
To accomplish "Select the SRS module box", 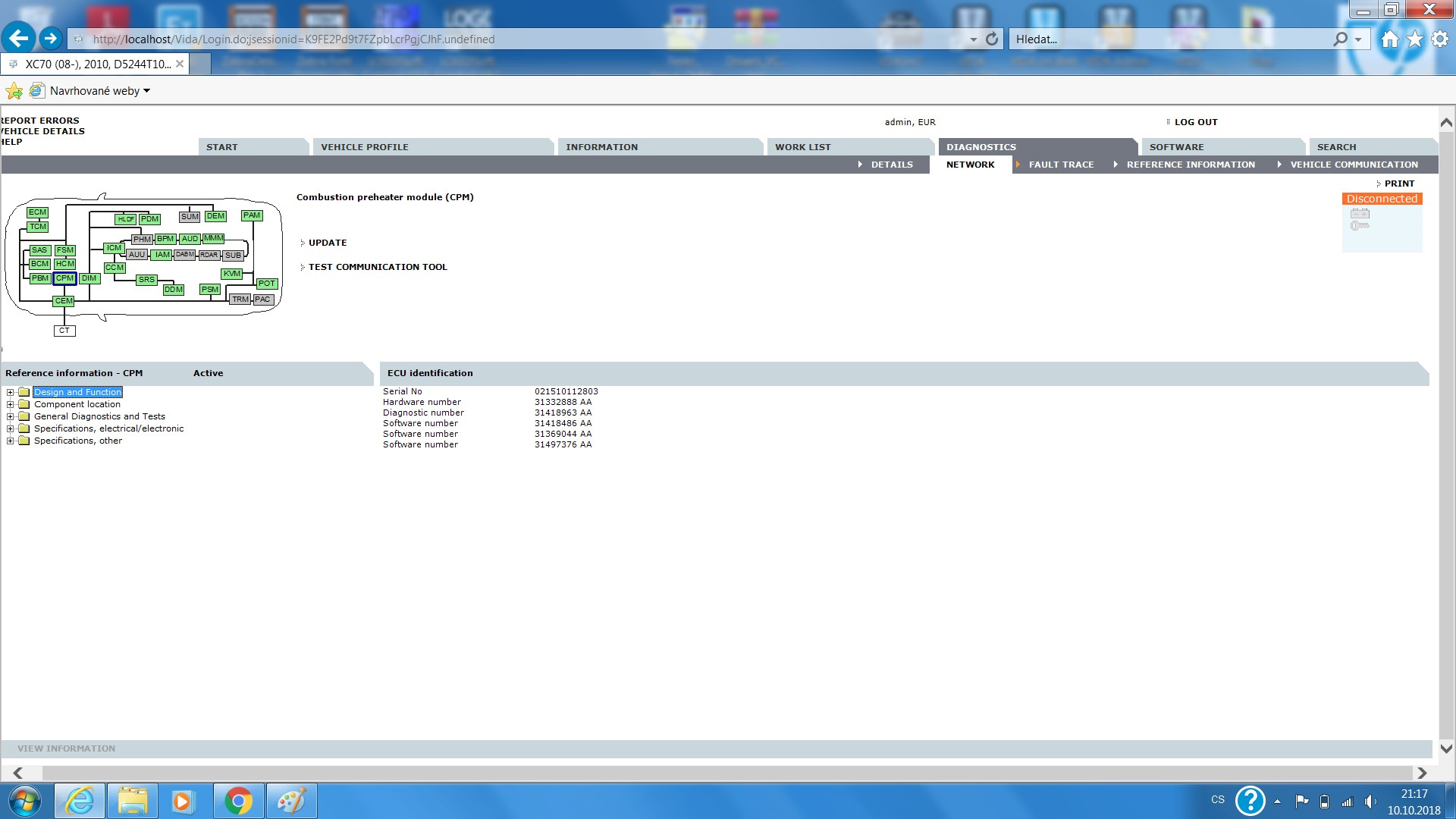I will 146,280.
